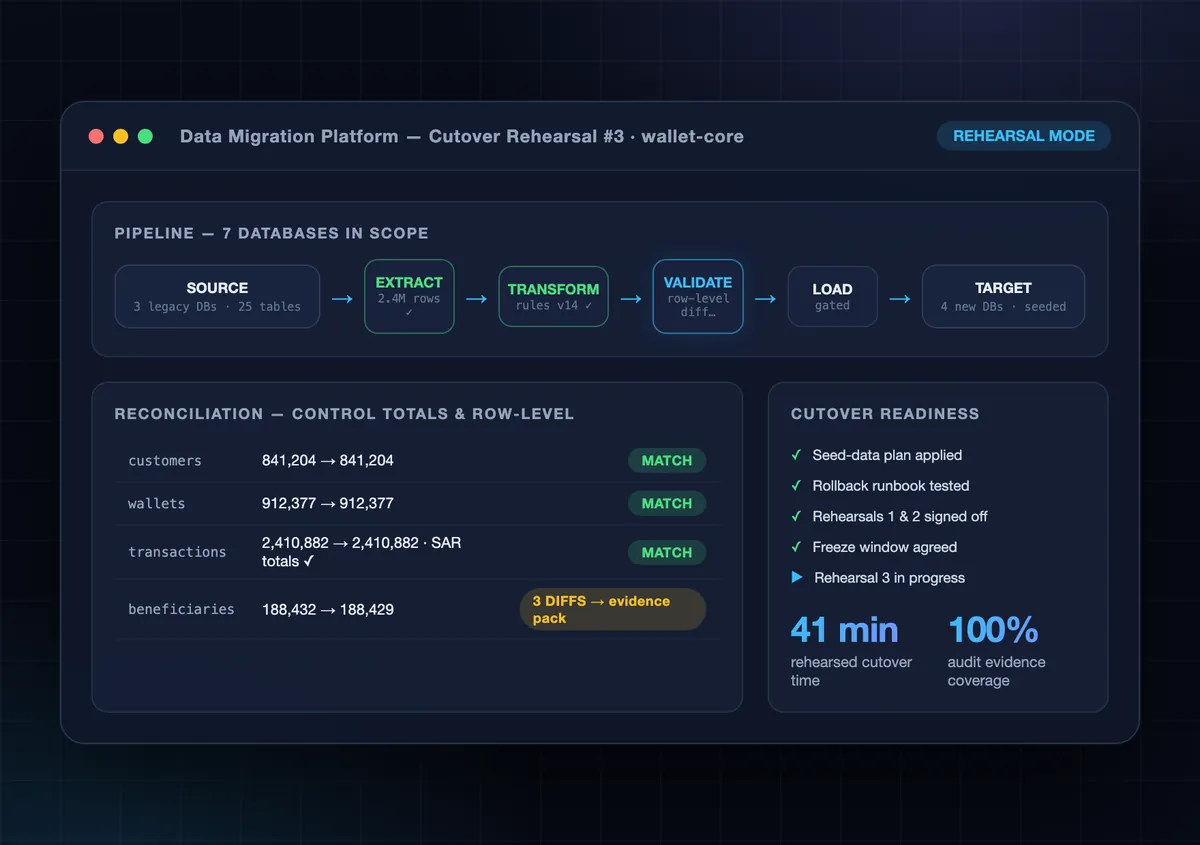
Task: Click the 'CUTOVER READINESS' heading
Action: pos(885,414)
